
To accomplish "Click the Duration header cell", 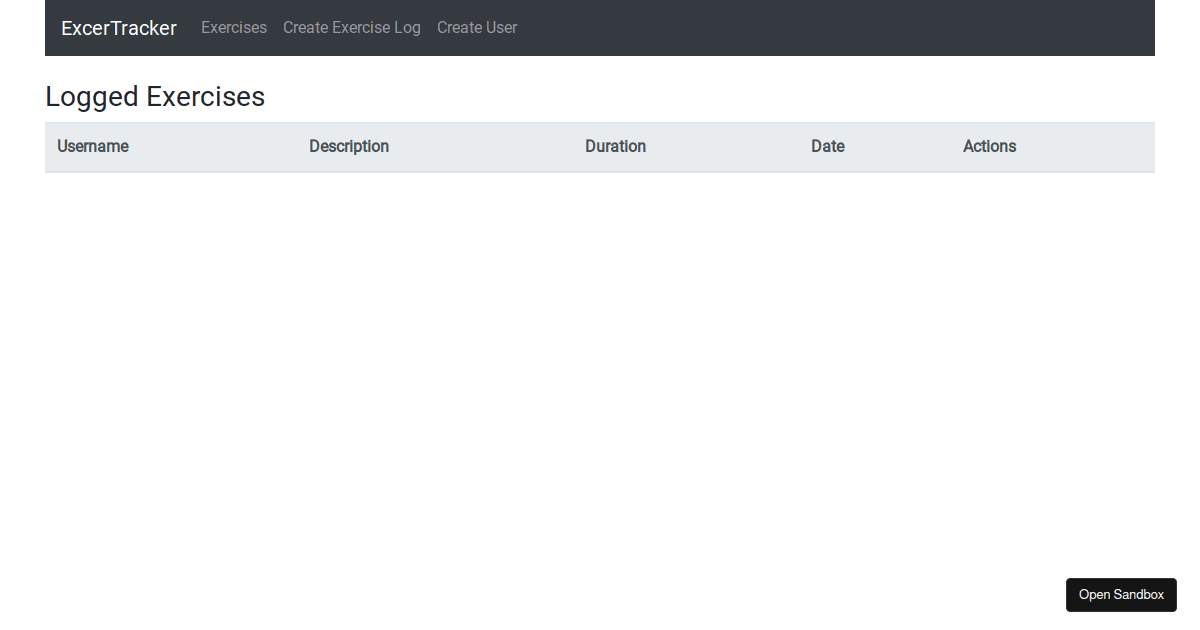I will [615, 146].
